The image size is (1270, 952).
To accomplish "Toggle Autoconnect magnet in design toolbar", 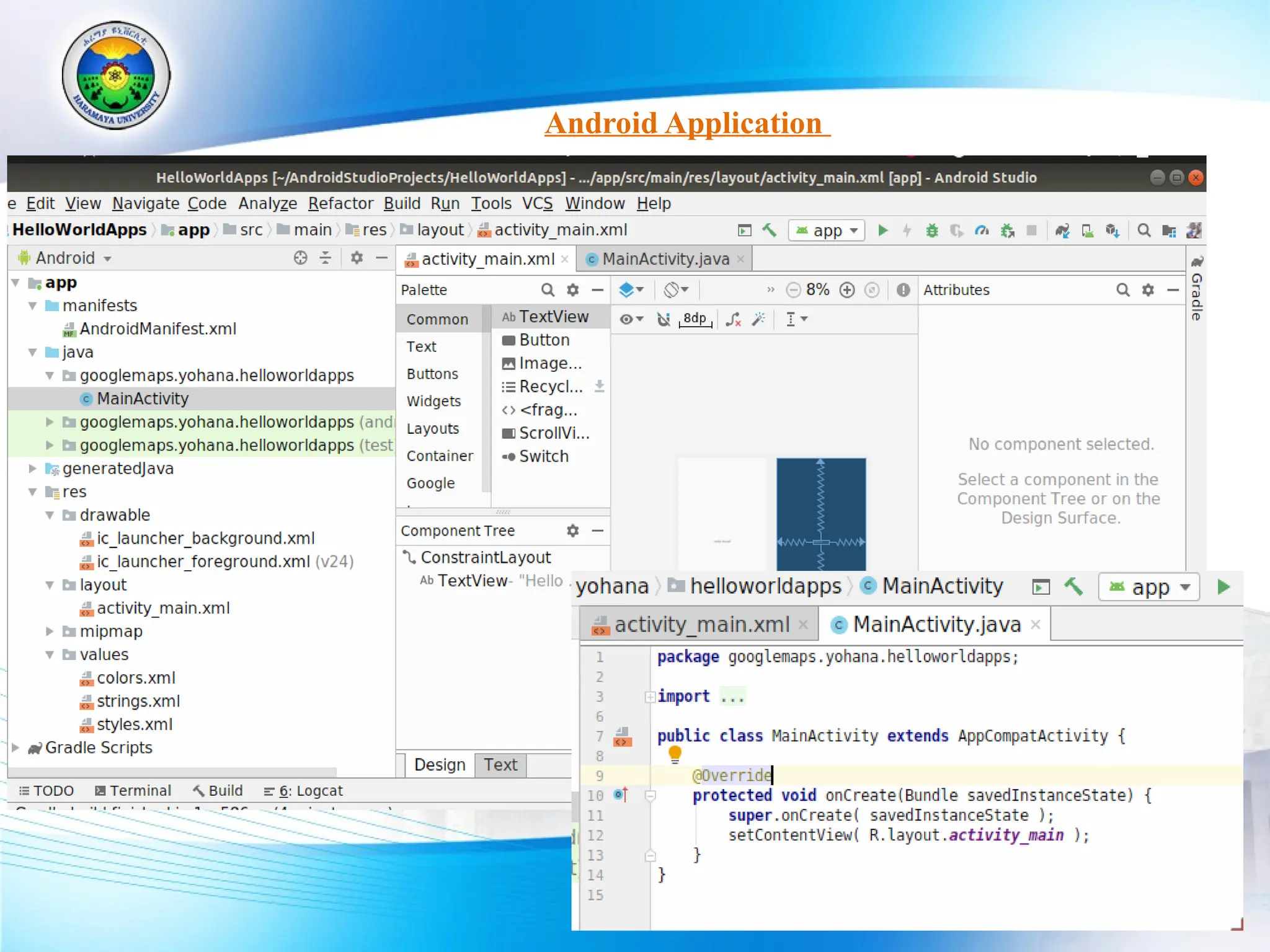I will (664, 319).
